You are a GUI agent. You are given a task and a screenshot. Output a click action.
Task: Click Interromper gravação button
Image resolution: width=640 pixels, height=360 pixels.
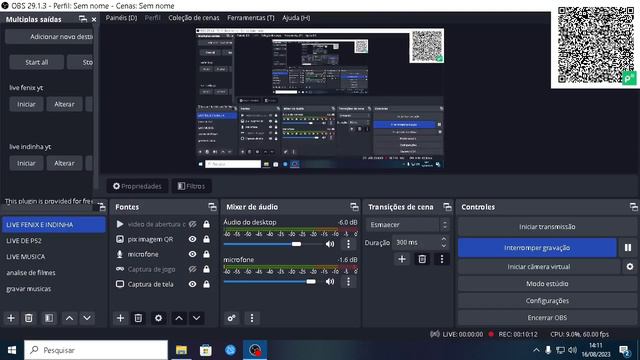click(537, 248)
